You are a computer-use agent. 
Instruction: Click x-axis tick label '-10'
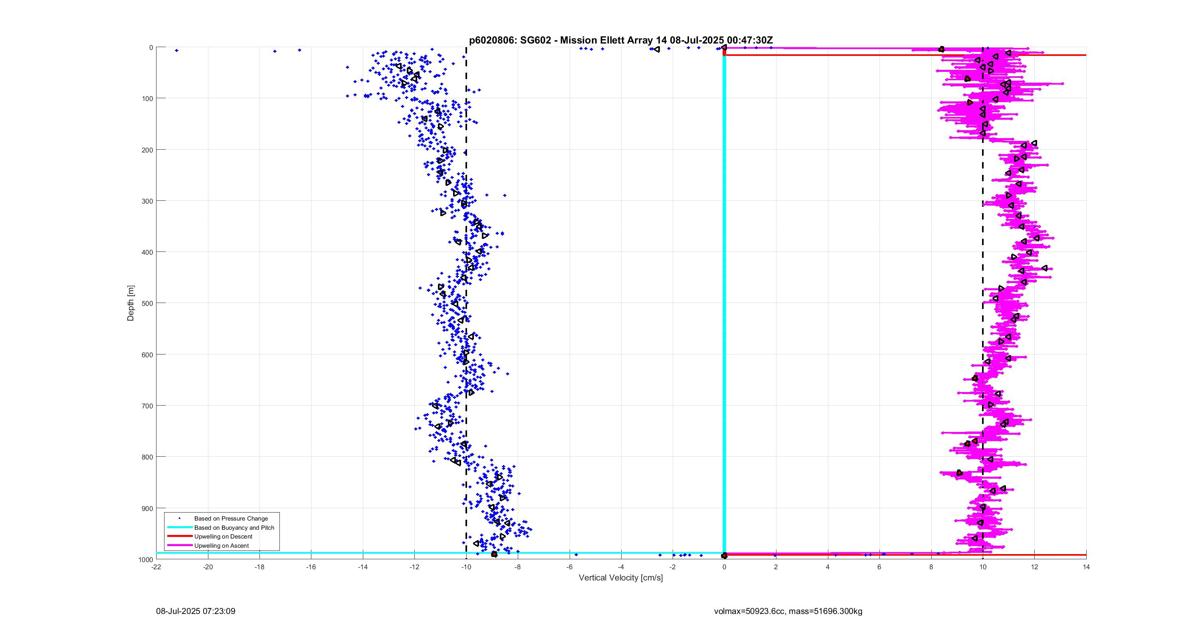[466, 566]
